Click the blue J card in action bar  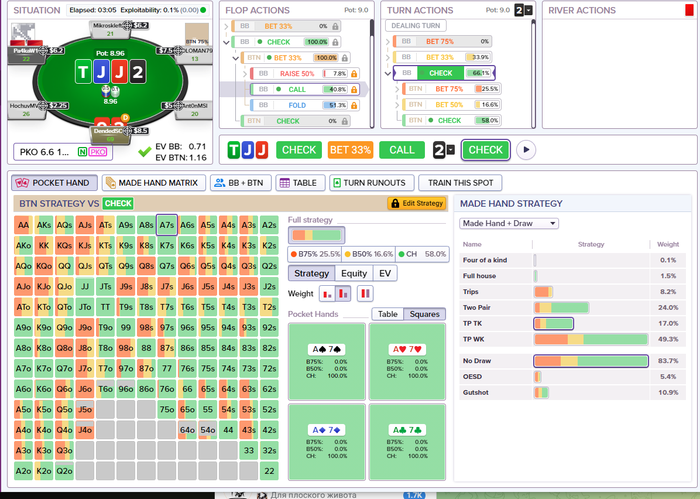point(248,150)
